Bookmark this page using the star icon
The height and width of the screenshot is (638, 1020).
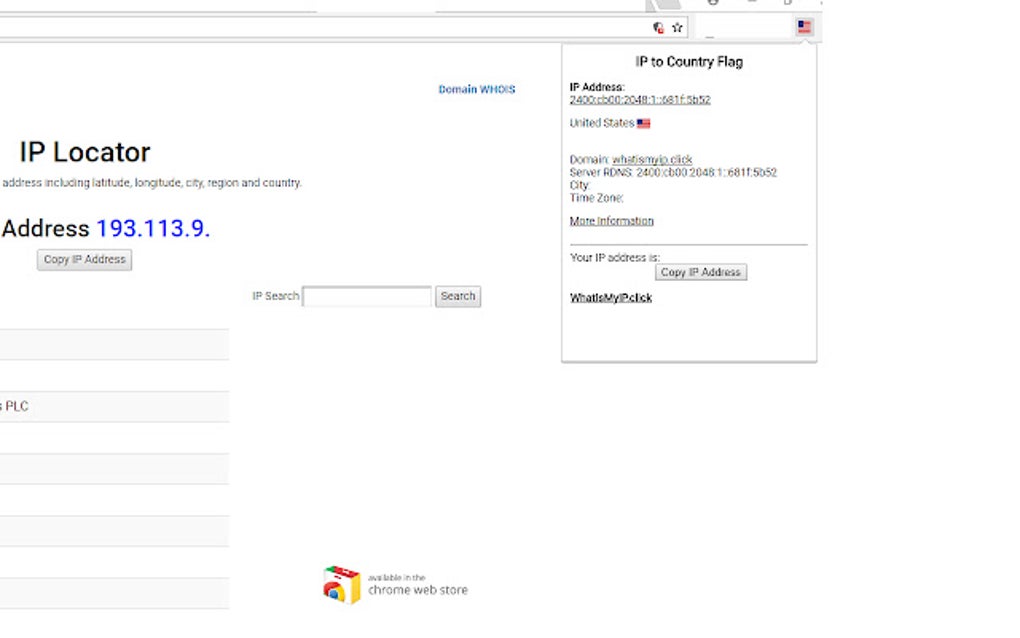(x=677, y=27)
